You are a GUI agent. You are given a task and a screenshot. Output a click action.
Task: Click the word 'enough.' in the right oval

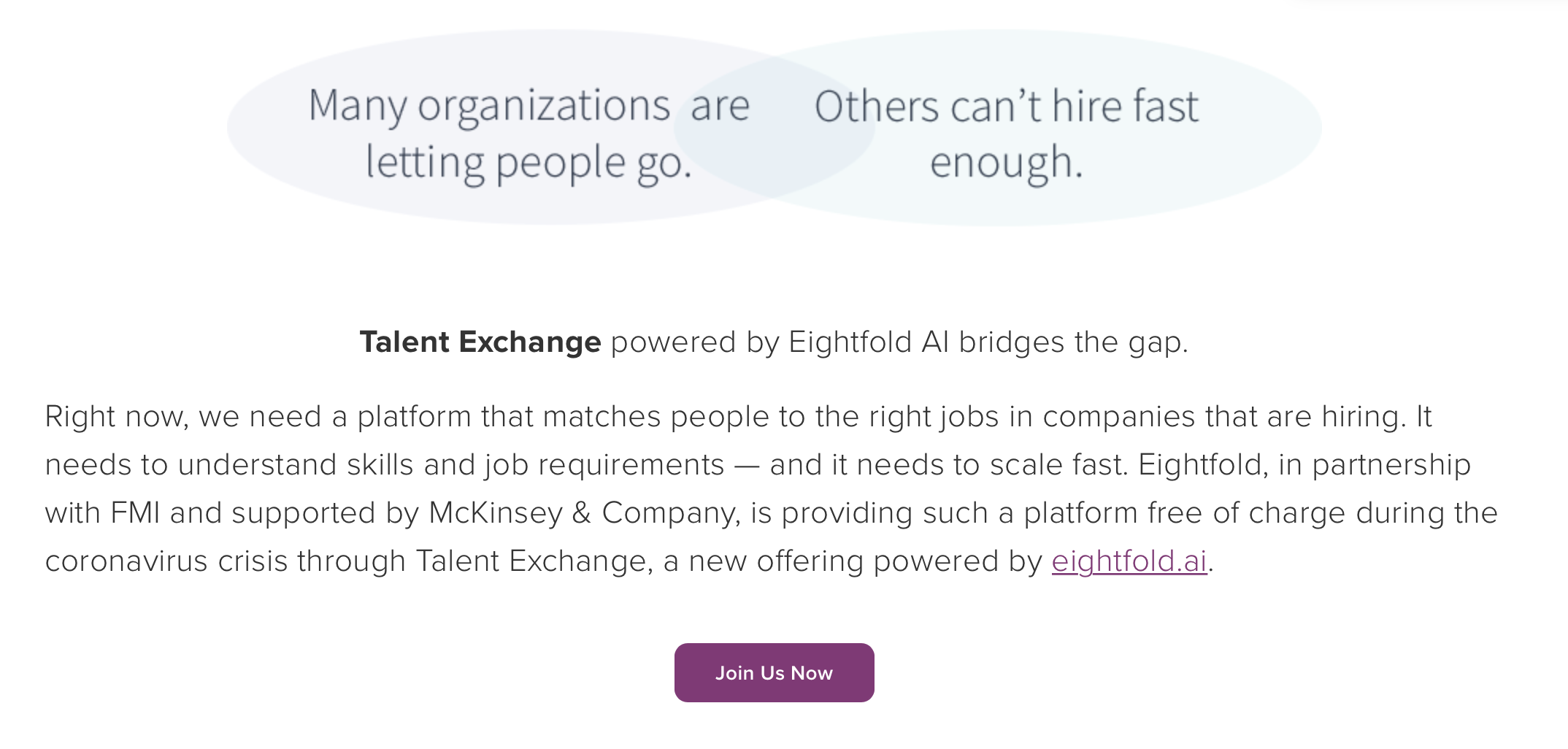1006,163
